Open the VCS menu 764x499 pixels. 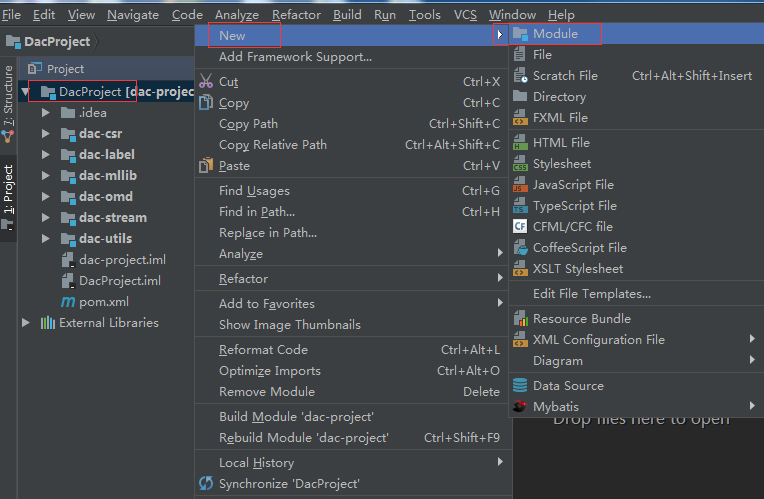click(465, 15)
